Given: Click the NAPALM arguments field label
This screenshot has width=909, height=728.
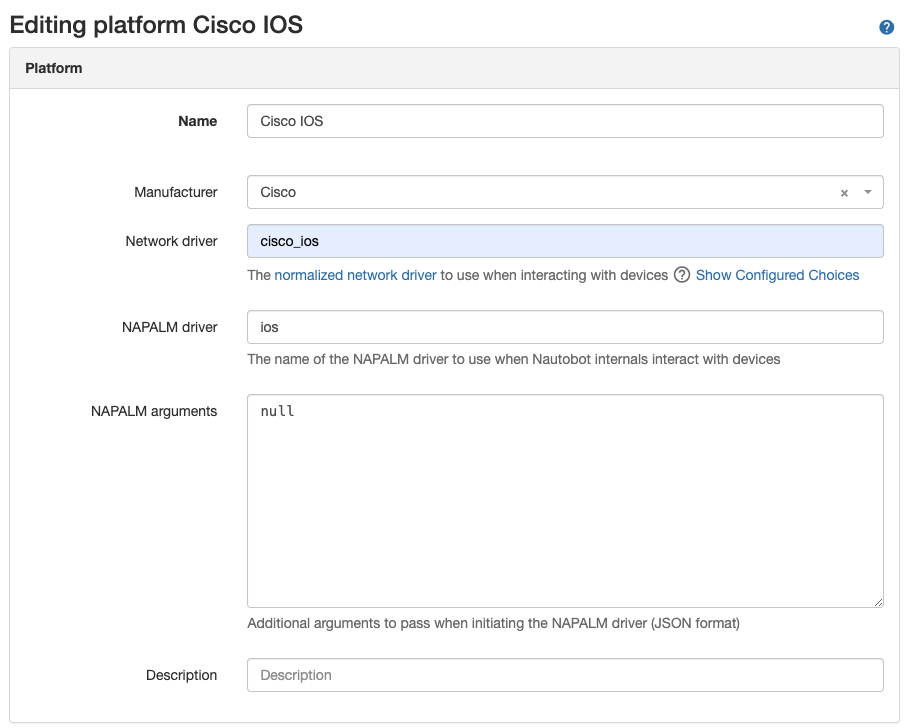Looking at the screenshot, I should [154, 411].
